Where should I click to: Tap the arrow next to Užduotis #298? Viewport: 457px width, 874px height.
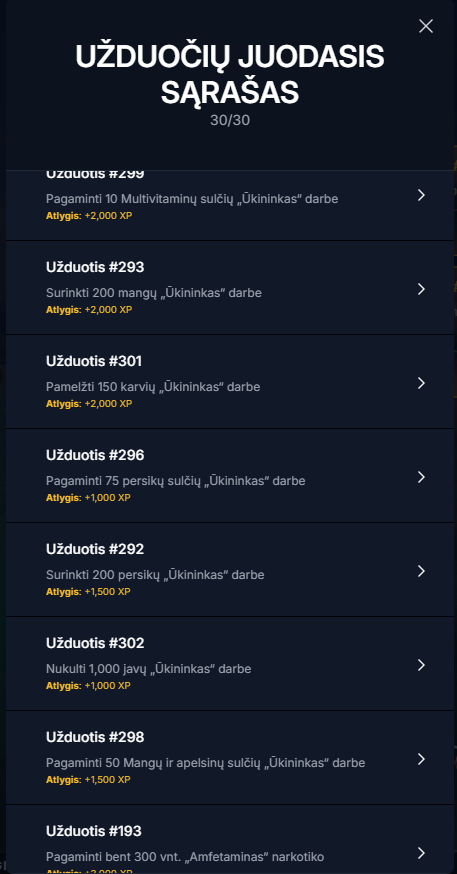(421, 759)
